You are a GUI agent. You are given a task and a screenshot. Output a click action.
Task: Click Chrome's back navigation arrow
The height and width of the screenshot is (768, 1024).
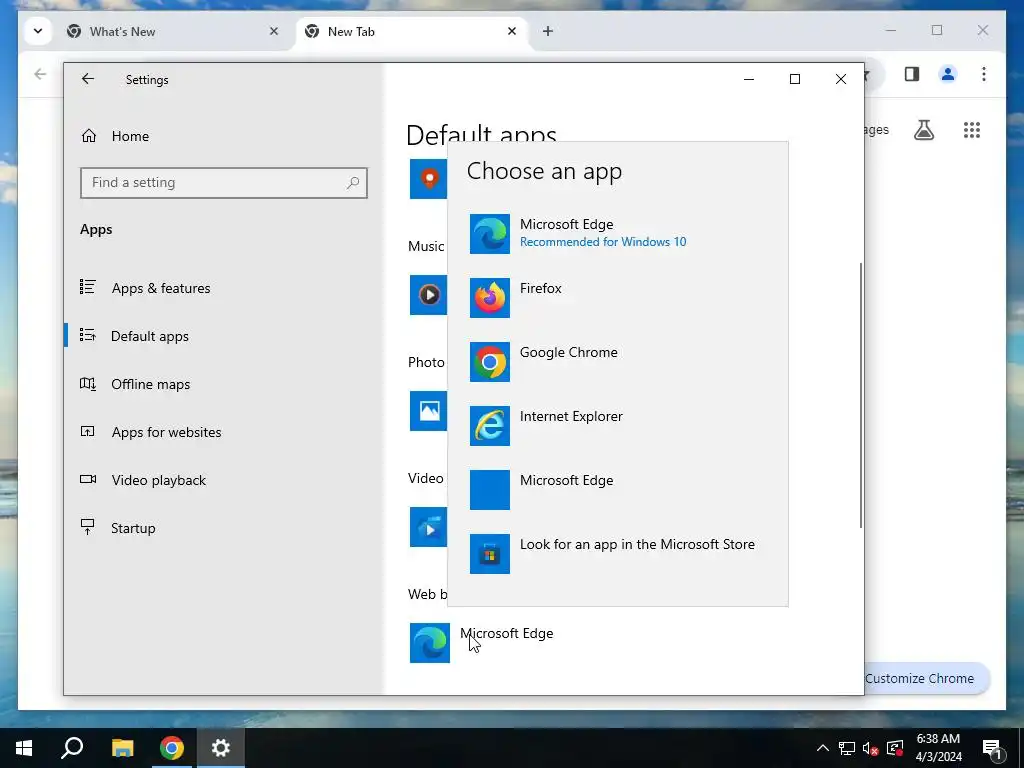pyautogui.click(x=40, y=74)
